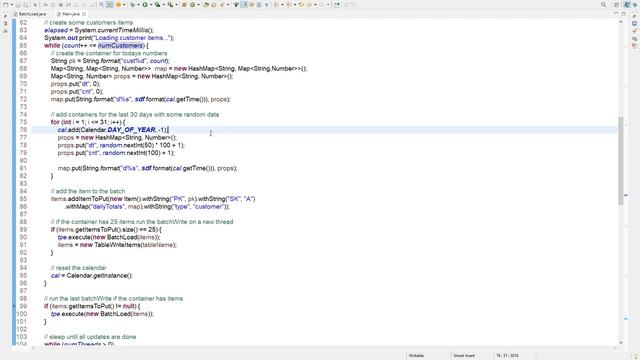Image resolution: width=640 pixels, height=360 pixels.
Task: Click the Back navigation arrow icon
Action: 309,4
